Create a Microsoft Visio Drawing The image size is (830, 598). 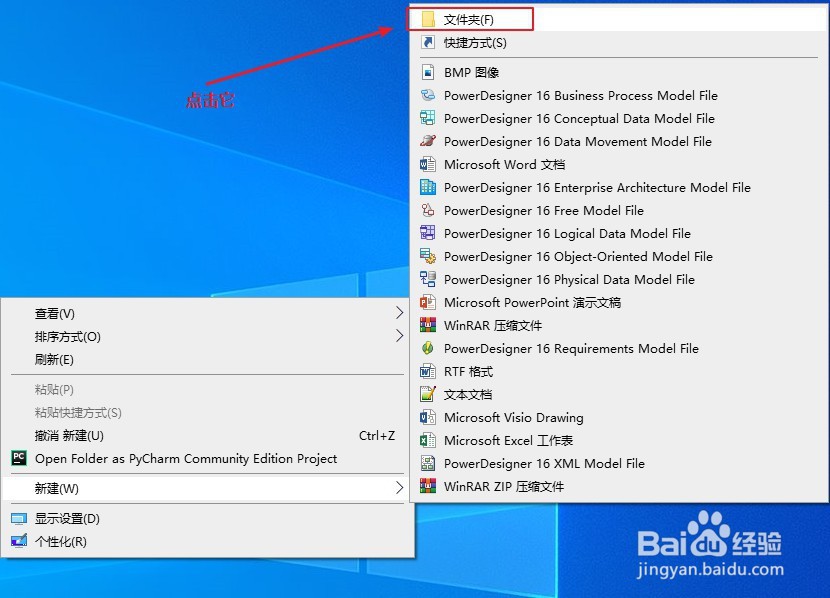pyautogui.click(x=619, y=418)
